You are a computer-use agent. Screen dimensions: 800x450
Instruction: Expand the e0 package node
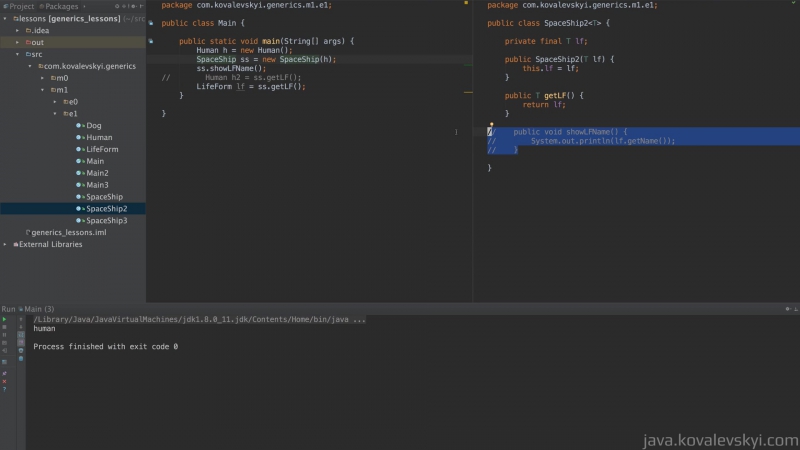pos(54,101)
